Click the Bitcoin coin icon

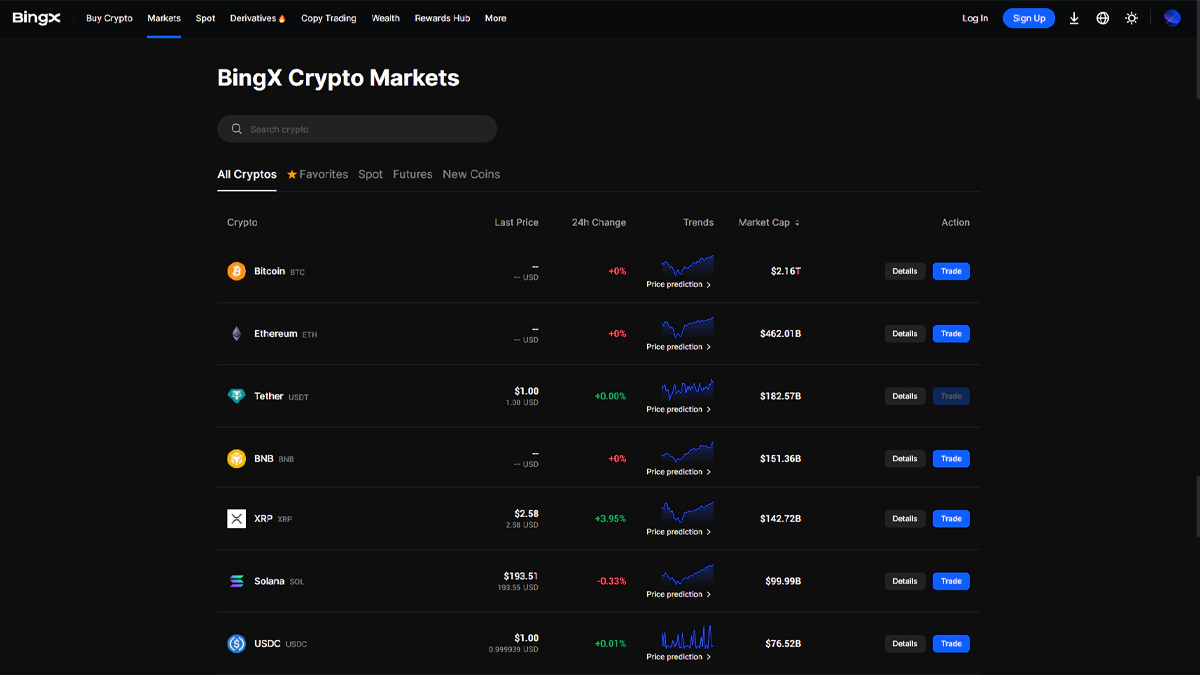click(x=236, y=271)
